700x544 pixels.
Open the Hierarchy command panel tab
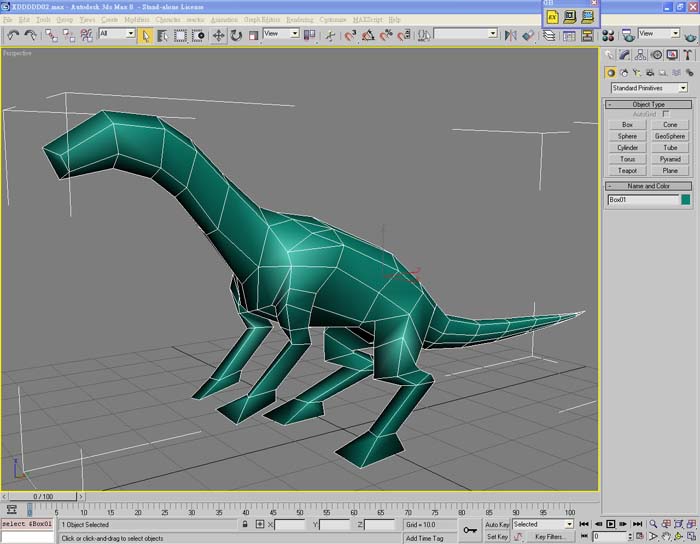640,55
